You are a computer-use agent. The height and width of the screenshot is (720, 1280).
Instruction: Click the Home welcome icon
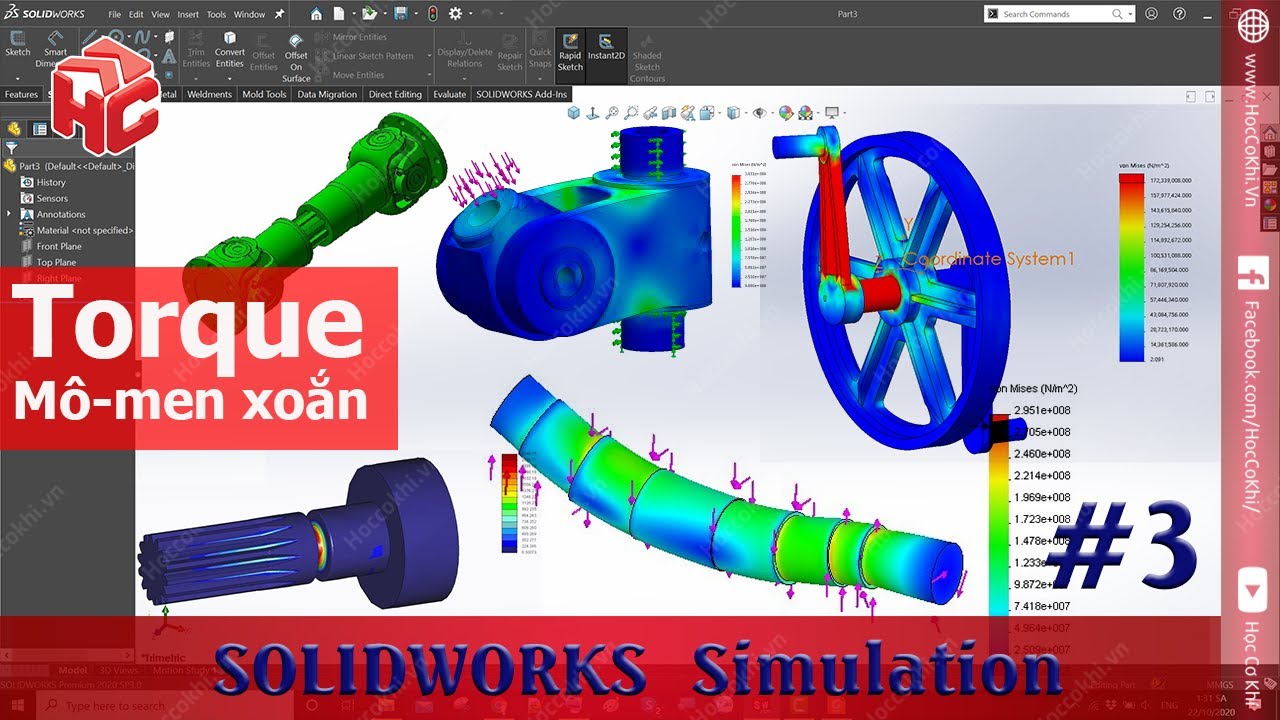point(317,14)
